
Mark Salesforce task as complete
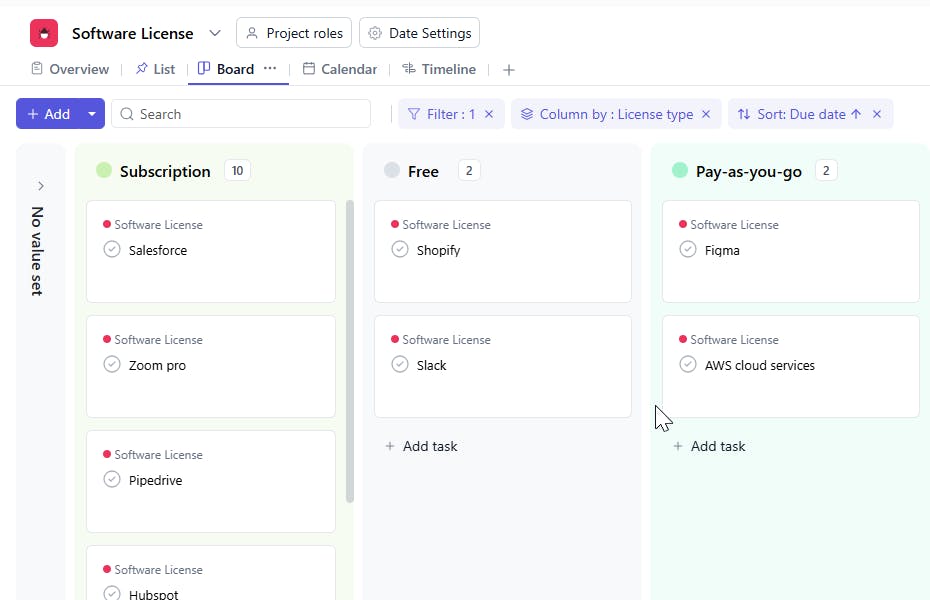112,249
